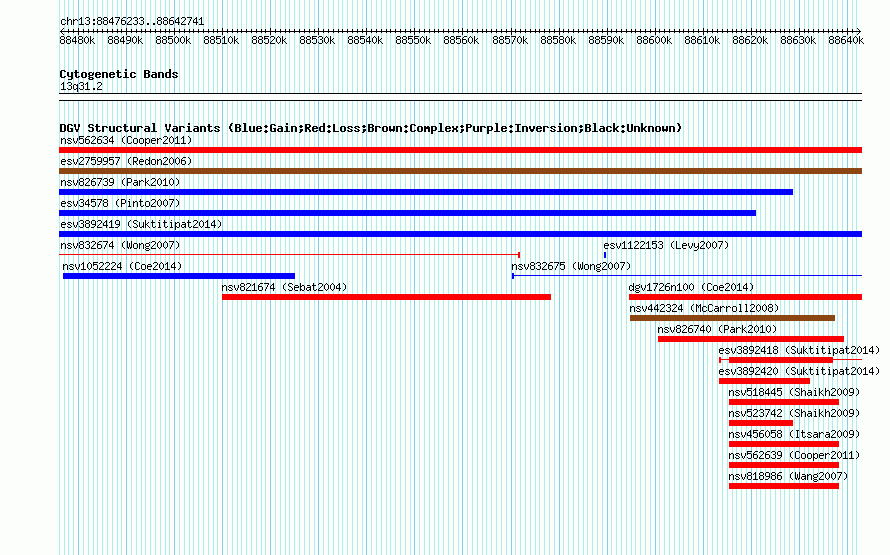Click the nsv523742 (Shaikh2009) label
Screen dimensions: 890x555
pos(794,413)
